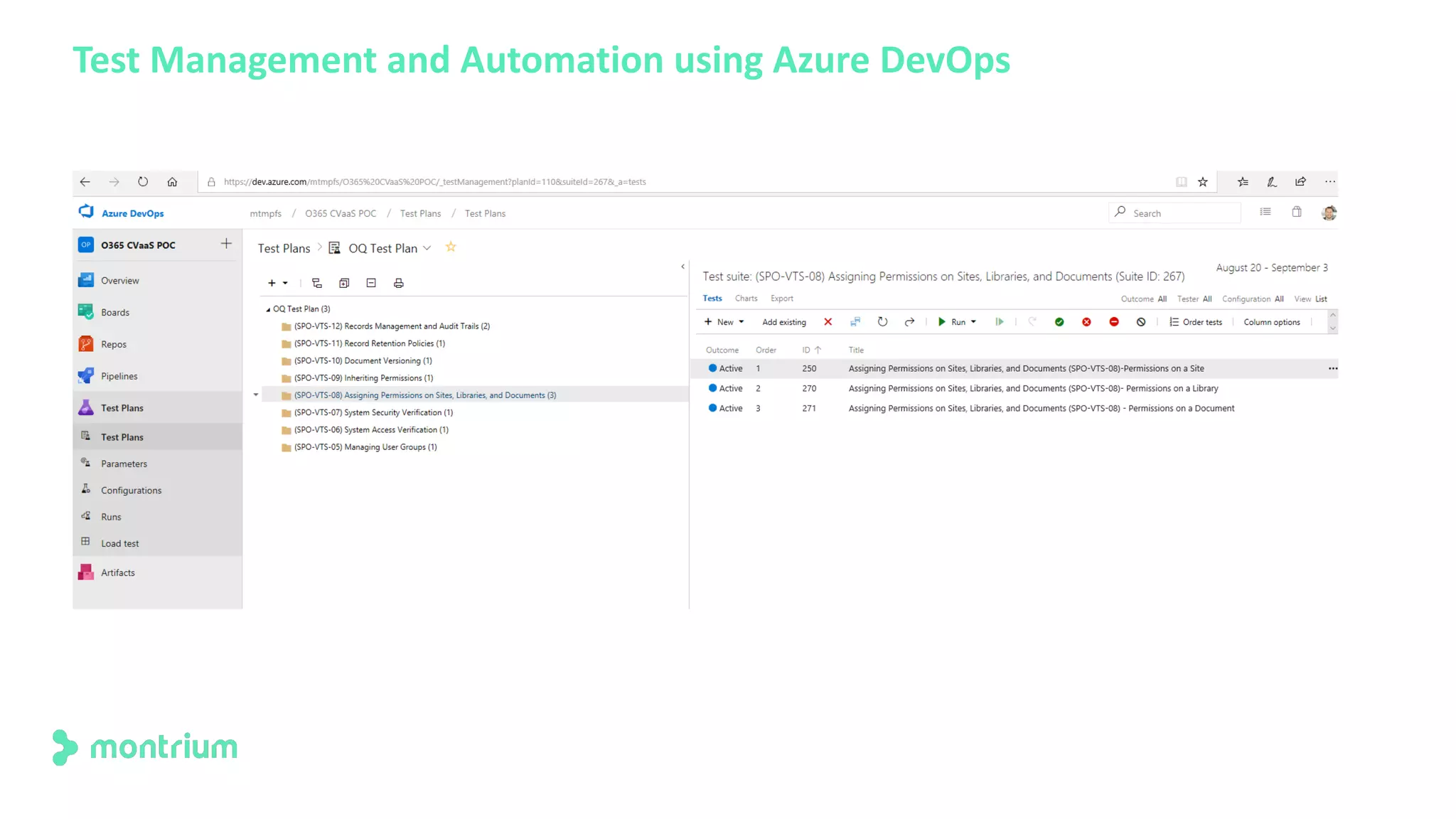
Task: Click the show tests from child suites icon
Action: tap(317, 283)
